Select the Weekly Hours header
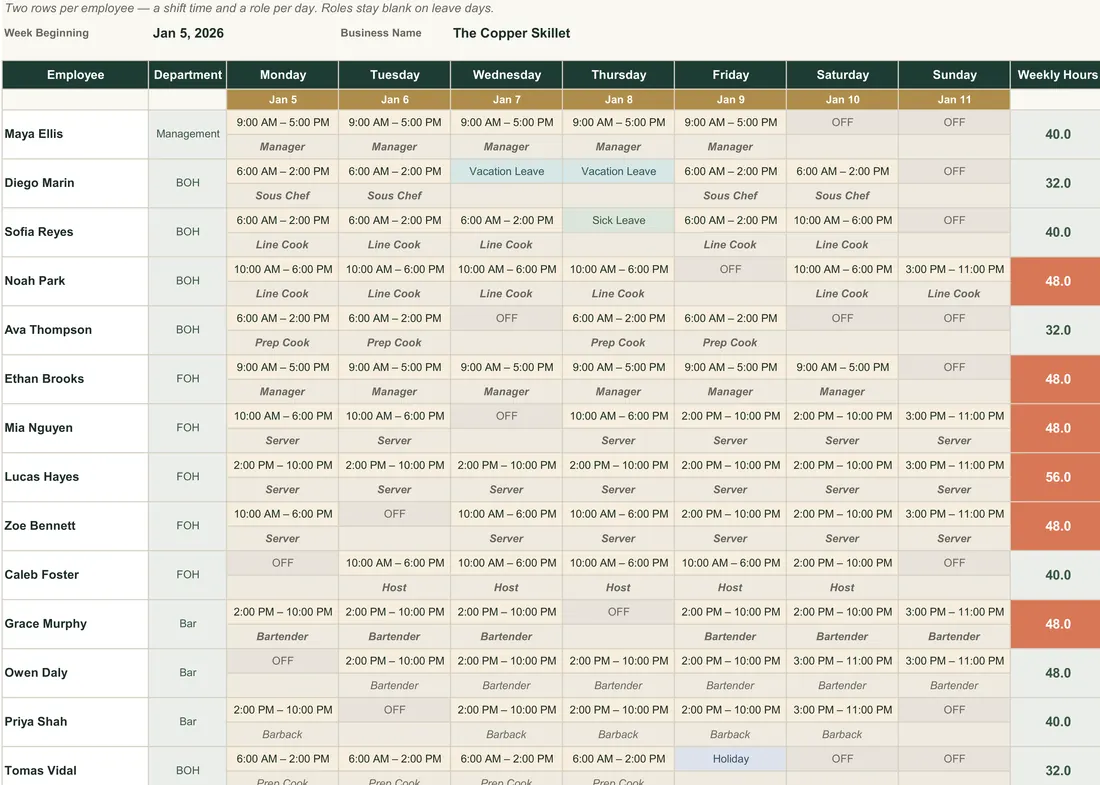 pyautogui.click(x=1057, y=75)
